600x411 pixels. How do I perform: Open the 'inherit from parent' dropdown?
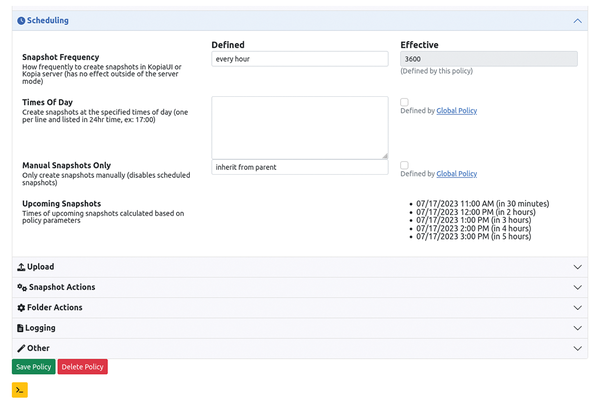click(300, 167)
